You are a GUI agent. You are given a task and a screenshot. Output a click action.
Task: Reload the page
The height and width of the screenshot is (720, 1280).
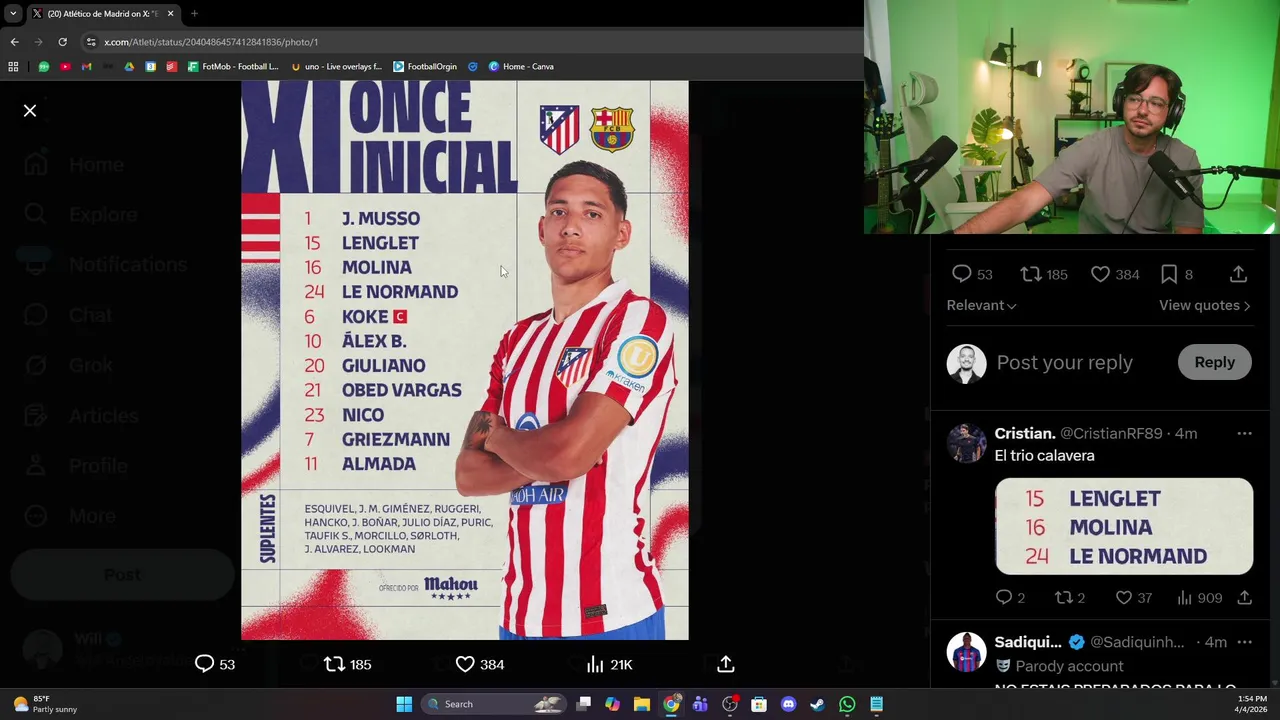tap(62, 42)
